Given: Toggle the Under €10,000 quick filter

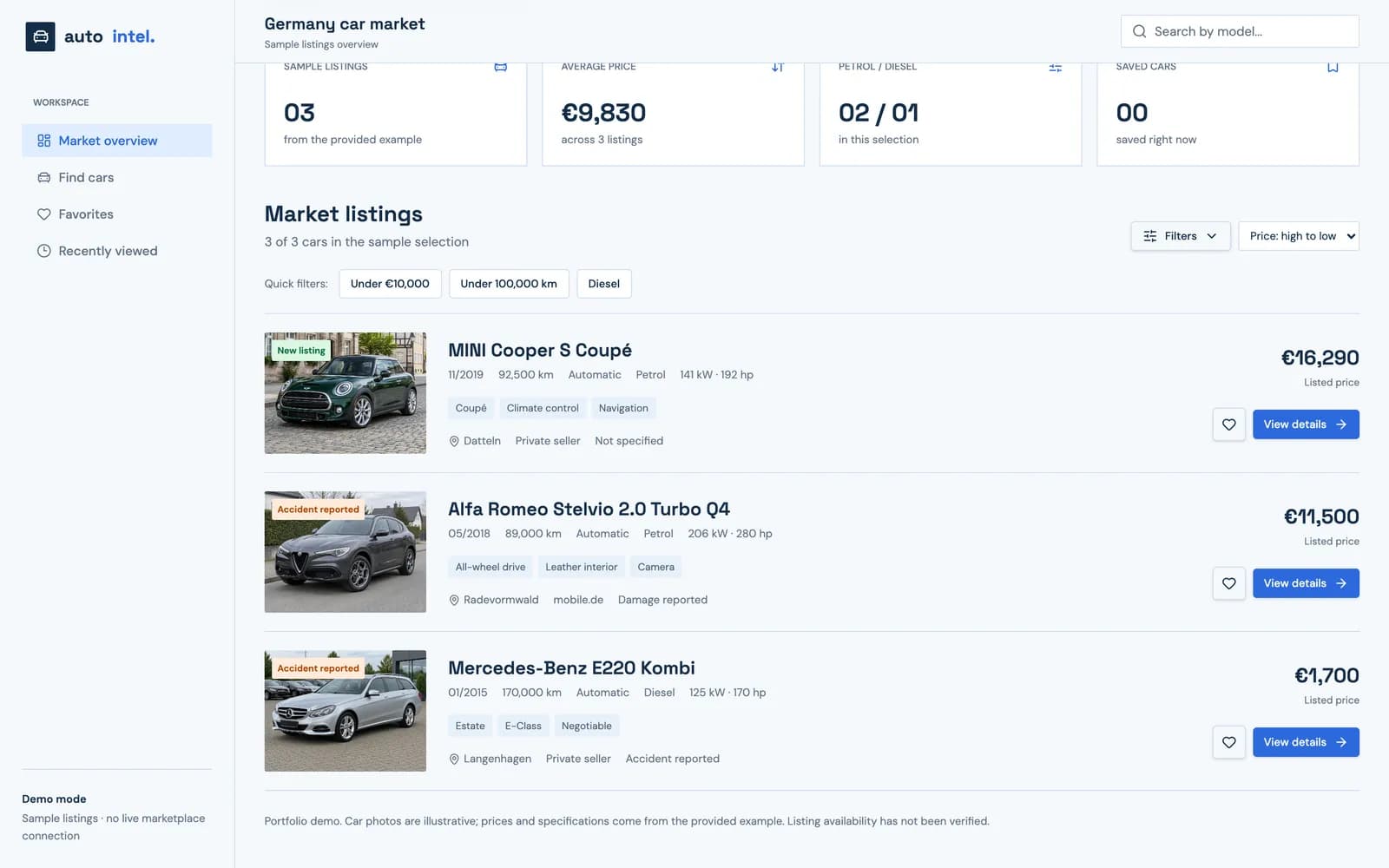Looking at the screenshot, I should point(390,284).
